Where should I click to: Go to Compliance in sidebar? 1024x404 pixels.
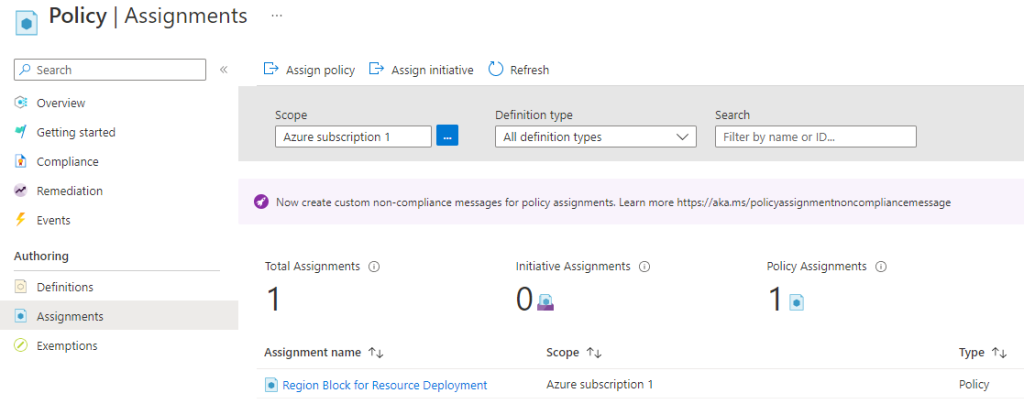coord(67,162)
